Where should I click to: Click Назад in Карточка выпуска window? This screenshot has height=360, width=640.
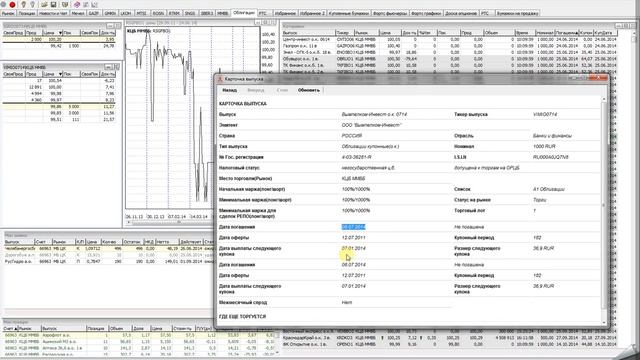click(229, 90)
